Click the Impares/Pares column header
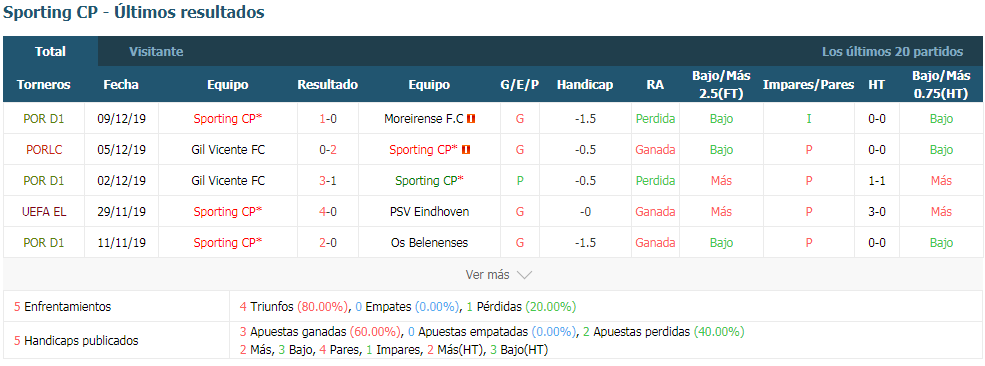 [808, 85]
